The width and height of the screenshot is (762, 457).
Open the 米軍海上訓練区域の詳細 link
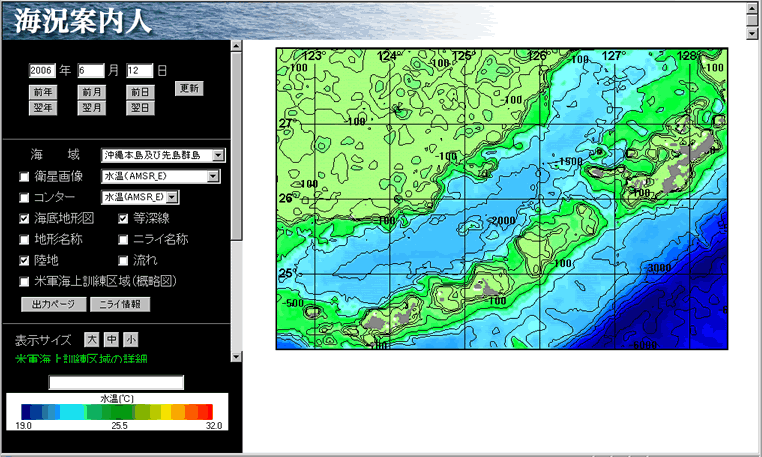pos(81,359)
